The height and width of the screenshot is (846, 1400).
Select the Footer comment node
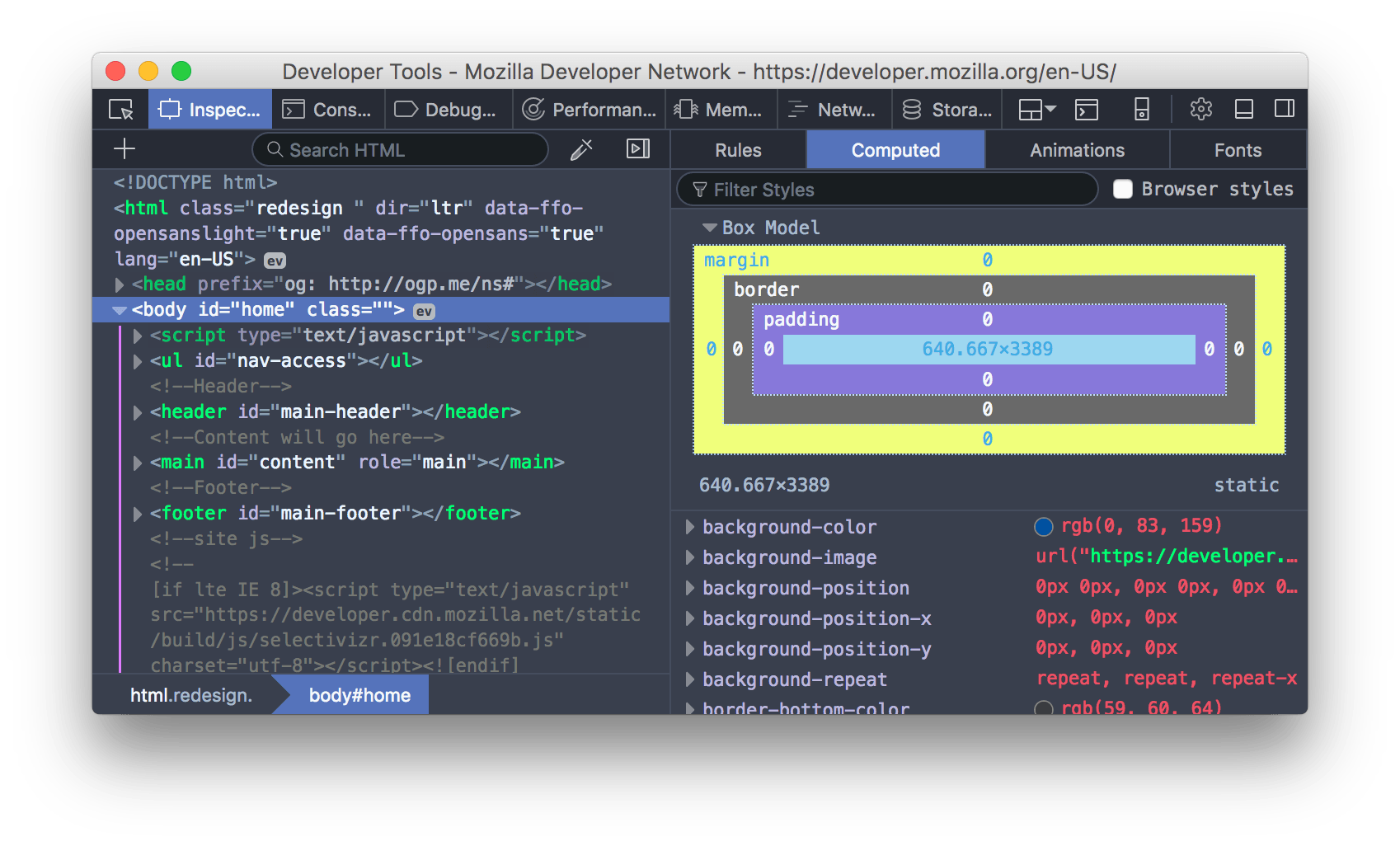click(221, 487)
